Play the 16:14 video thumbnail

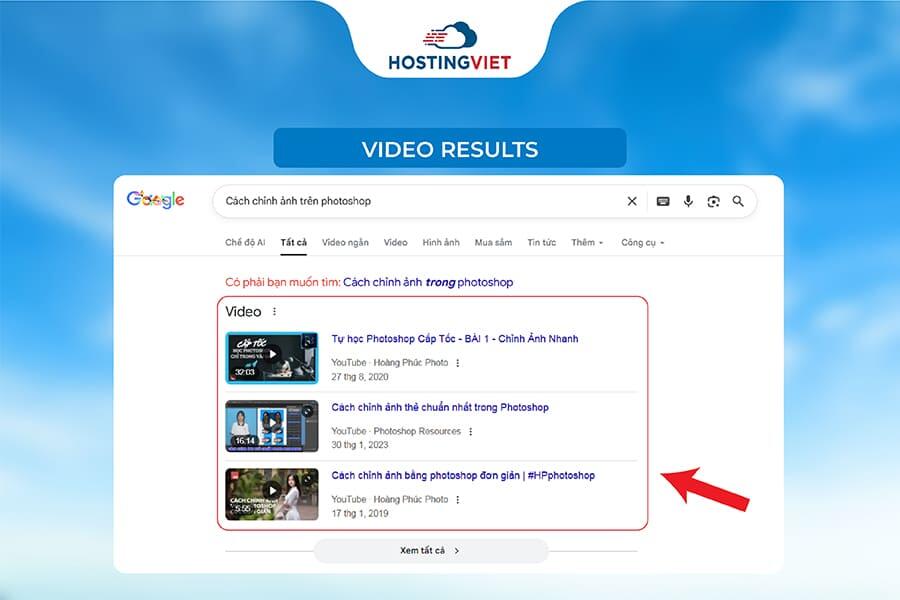point(271,425)
